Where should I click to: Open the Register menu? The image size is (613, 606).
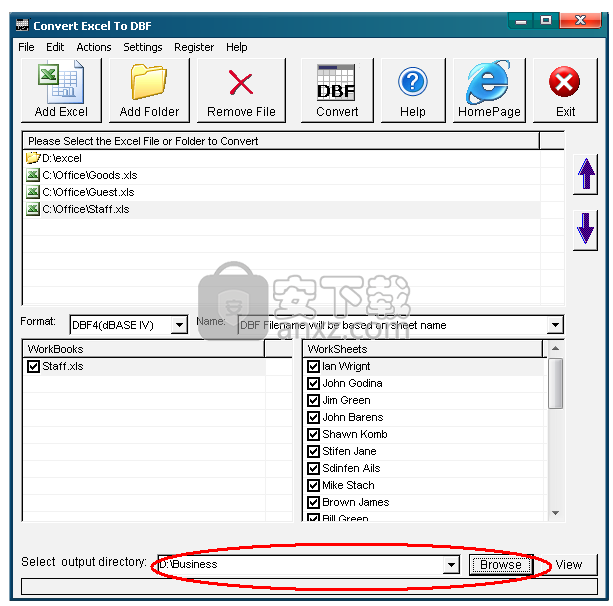click(194, 47)
